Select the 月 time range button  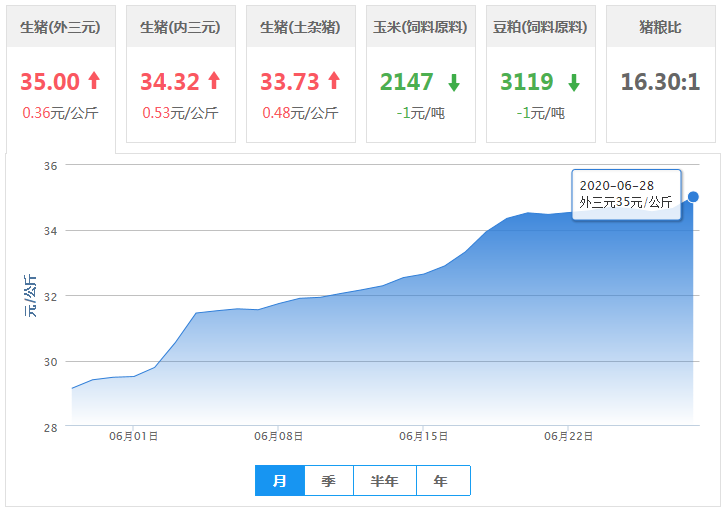(280, 481)
